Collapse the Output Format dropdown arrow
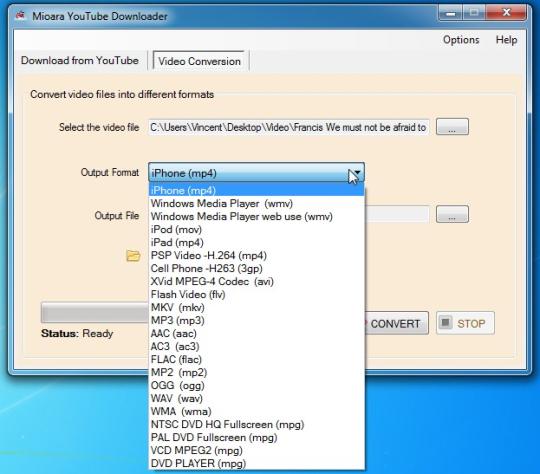Screen dimensions: 540x474 point(356,172)
